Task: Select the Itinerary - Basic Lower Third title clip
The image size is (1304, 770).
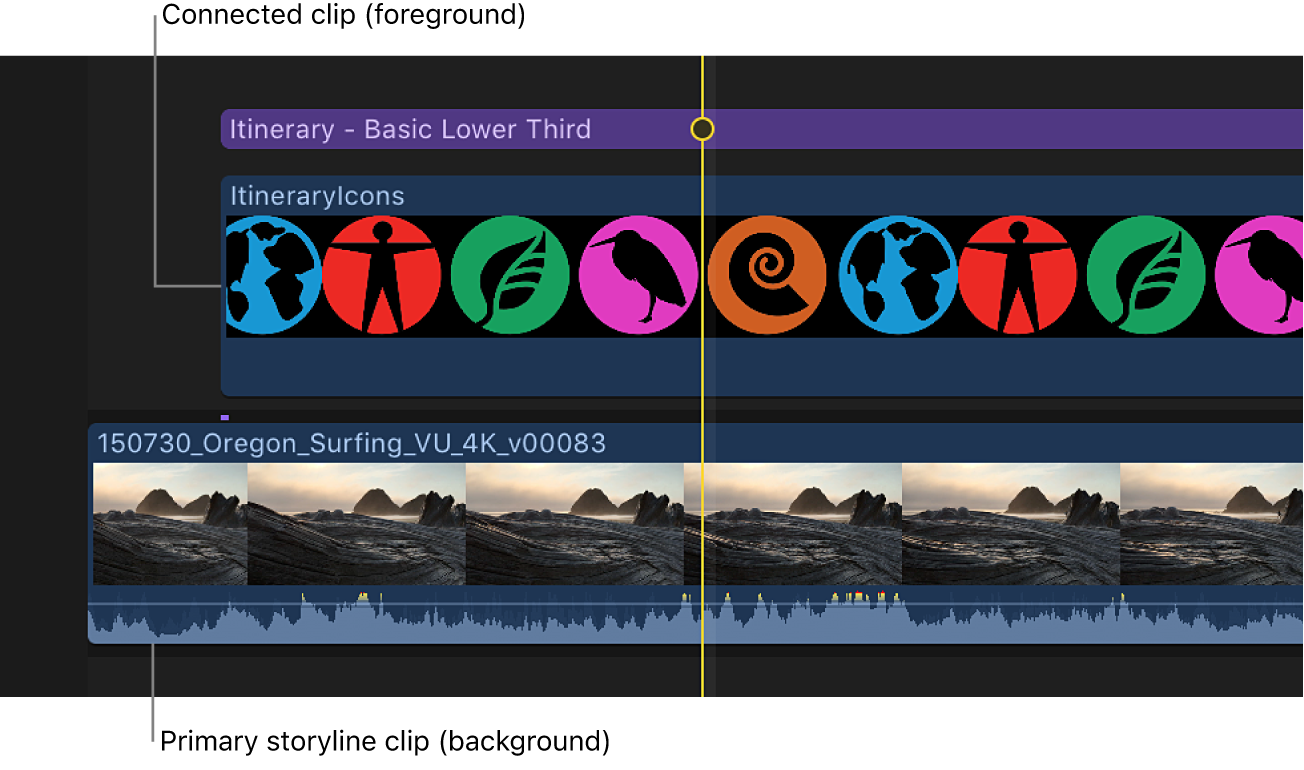Action: tap(408, 129)
